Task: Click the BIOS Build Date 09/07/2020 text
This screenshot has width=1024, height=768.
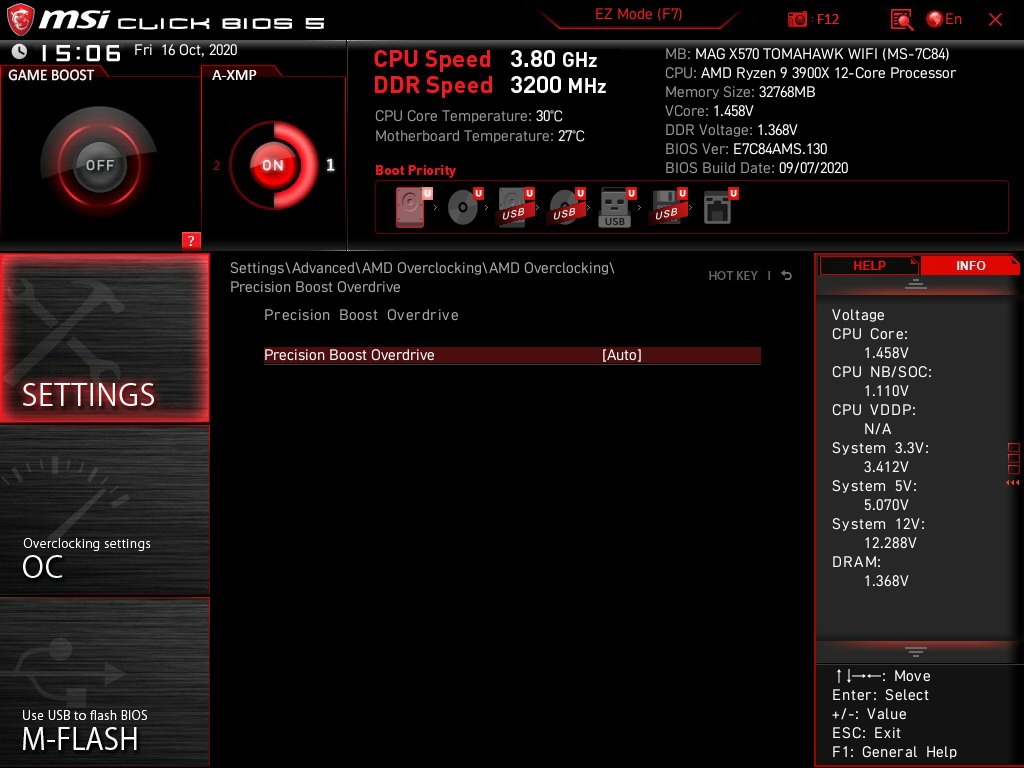Action: pyautogui.click(x=756, y=168)
